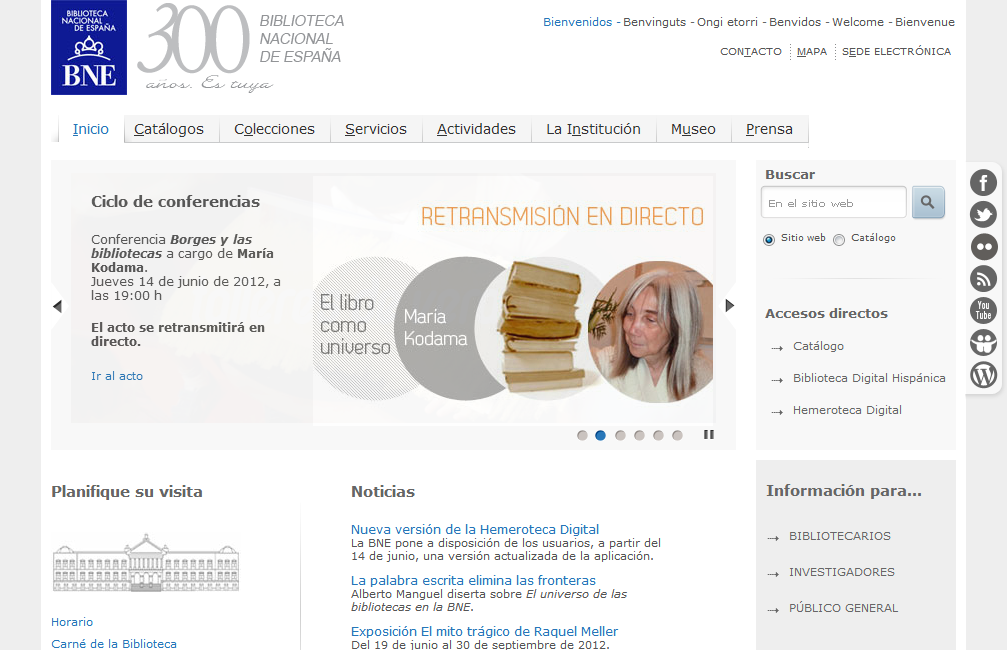Open Biblioteca Digital Hispánica link
The width and height of the screenshot is (1007, 650).
click(x=869, y=378)
